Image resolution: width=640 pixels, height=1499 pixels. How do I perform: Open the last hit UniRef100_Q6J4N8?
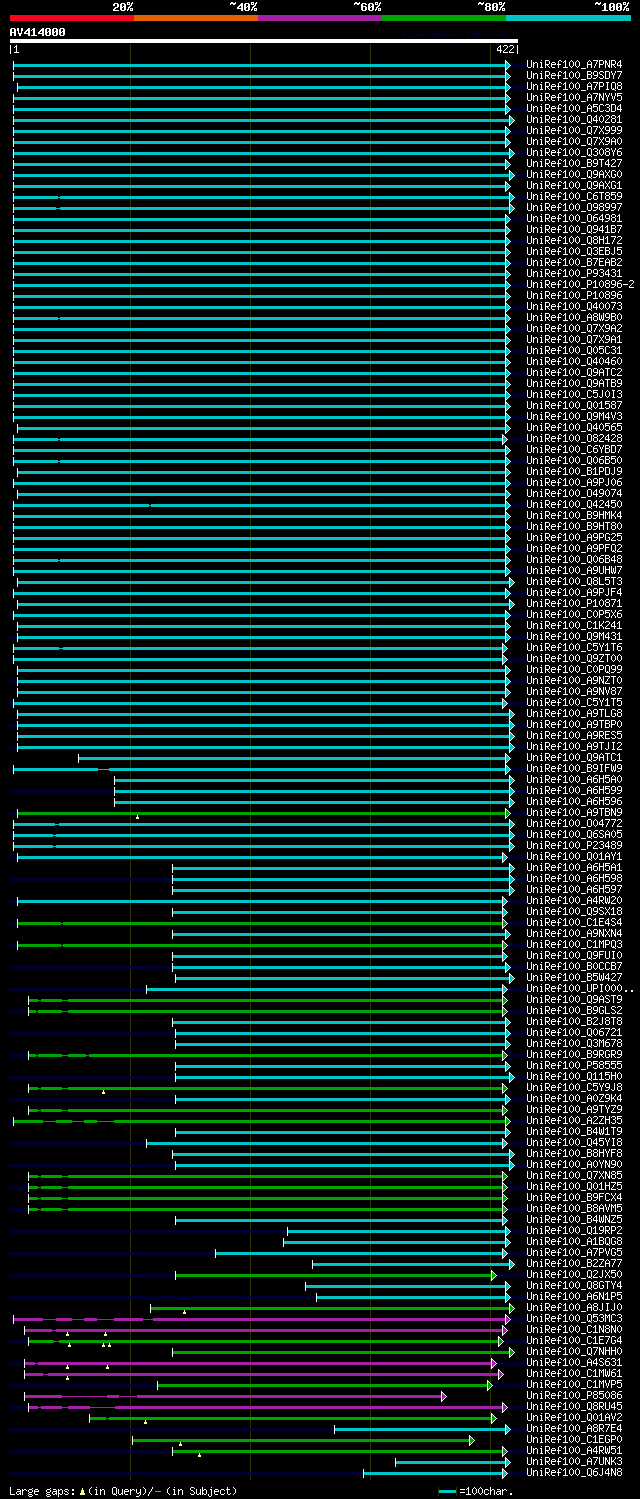coord(574,1472)
